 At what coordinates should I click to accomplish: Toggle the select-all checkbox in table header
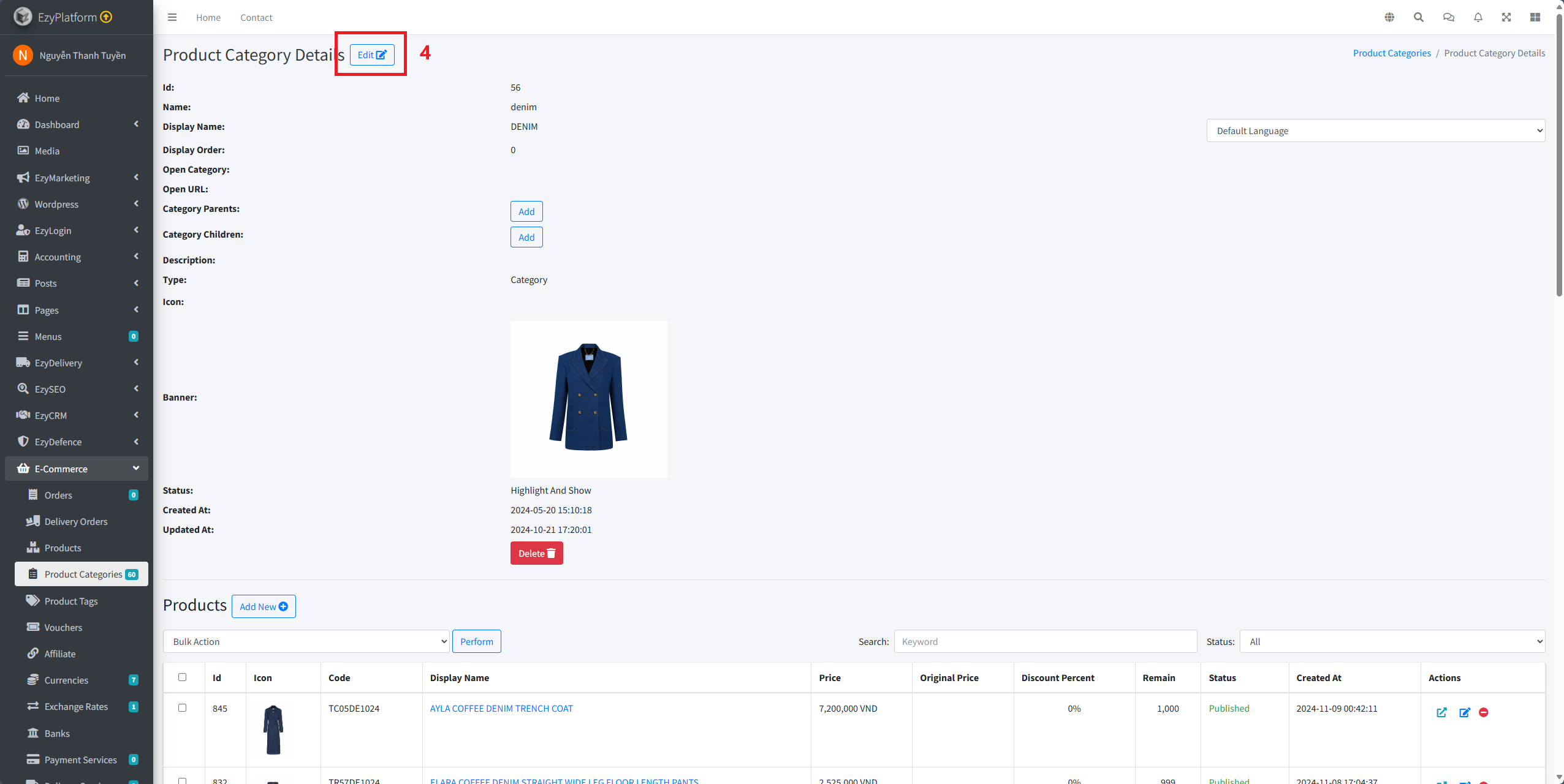coord(182,677)
